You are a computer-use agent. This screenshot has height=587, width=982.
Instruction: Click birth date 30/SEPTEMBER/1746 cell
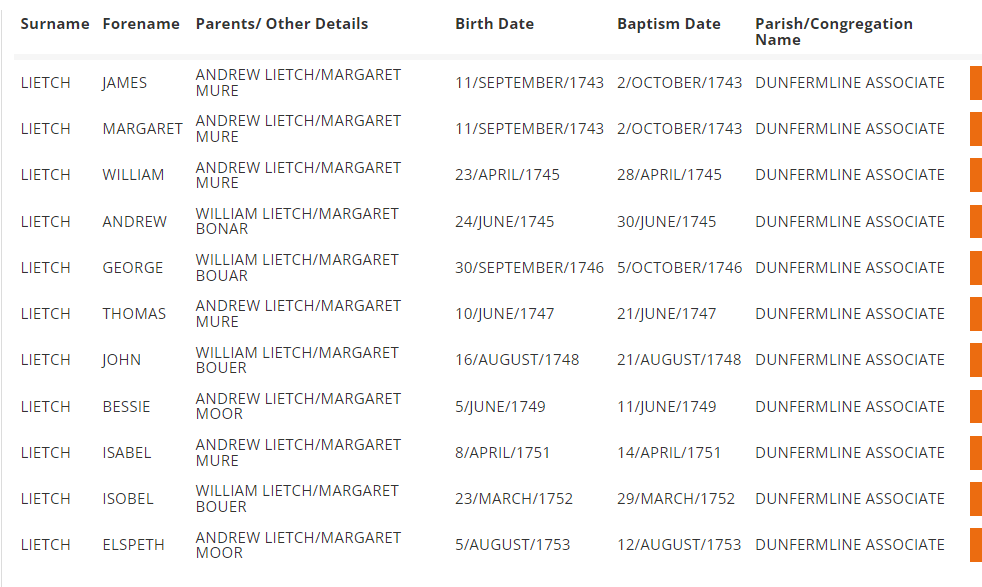529,268
